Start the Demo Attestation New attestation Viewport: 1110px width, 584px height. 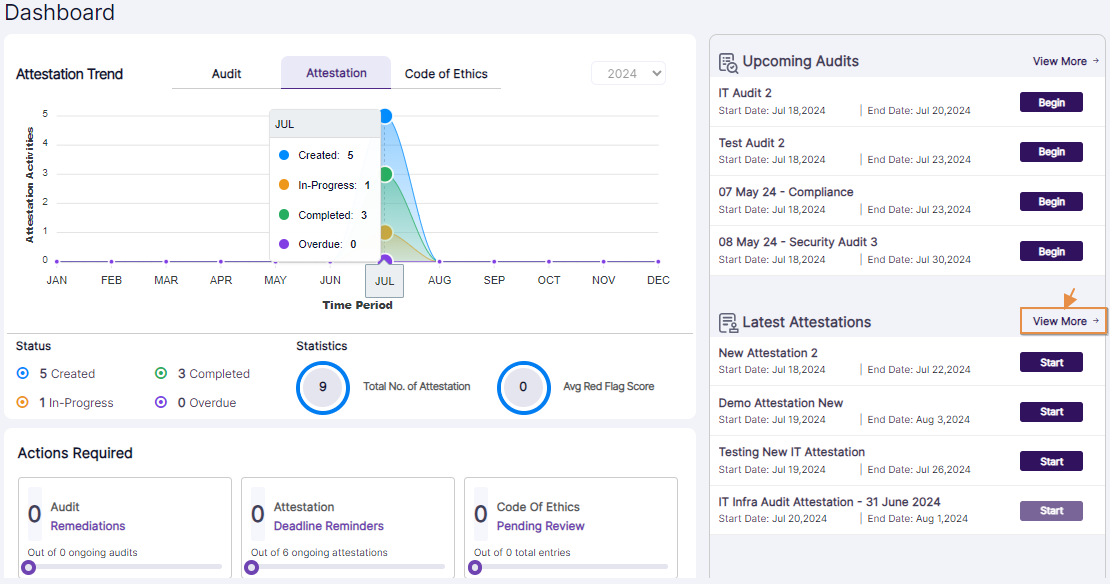1051,411
